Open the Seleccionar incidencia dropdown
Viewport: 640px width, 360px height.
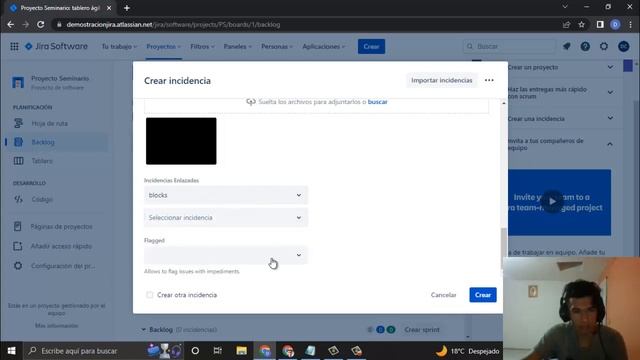pyautogui.click(x=226, y=218)
